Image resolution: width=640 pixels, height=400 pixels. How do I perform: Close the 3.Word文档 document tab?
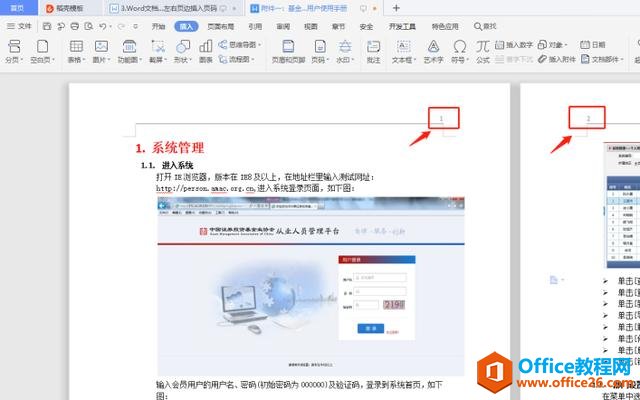pos(234,8)
